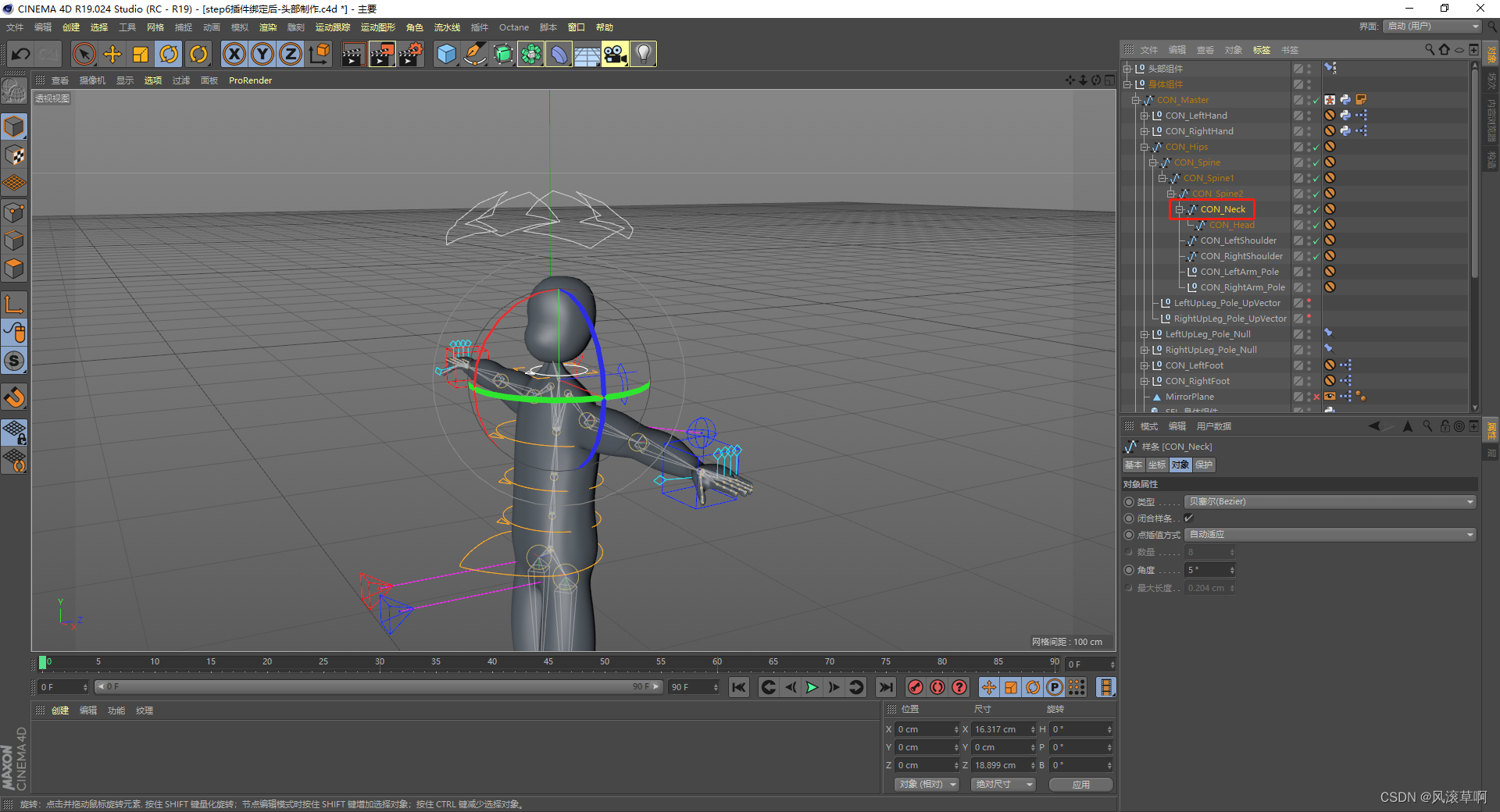Image resolution: width=1500 pixels, height=812 pixels.
Task: Open the 贝塞尔(Bezier) type dropdown
Action: (1328, 501)
